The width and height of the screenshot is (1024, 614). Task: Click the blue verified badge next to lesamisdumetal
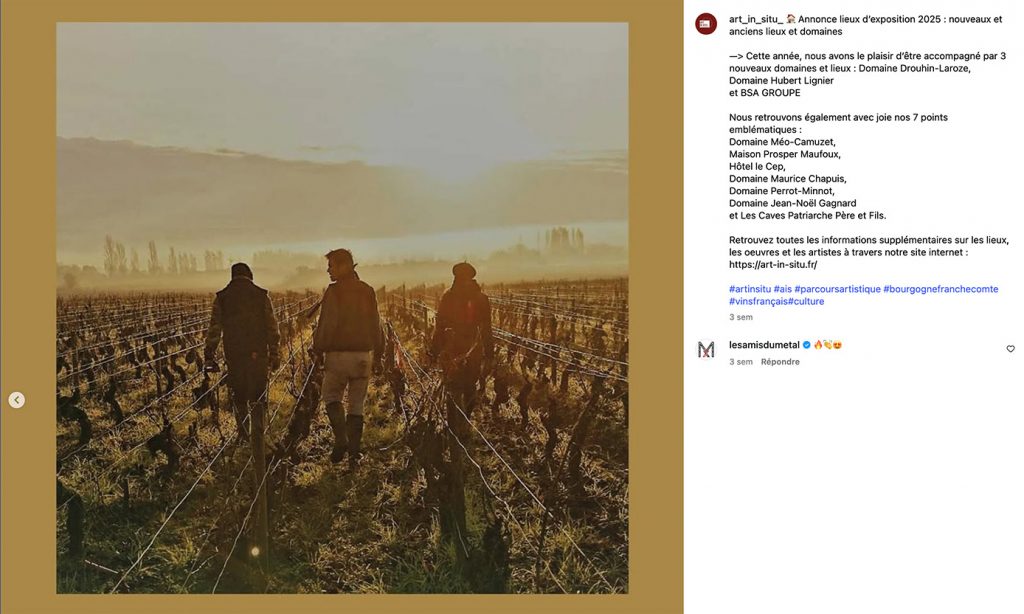(807, 345)
